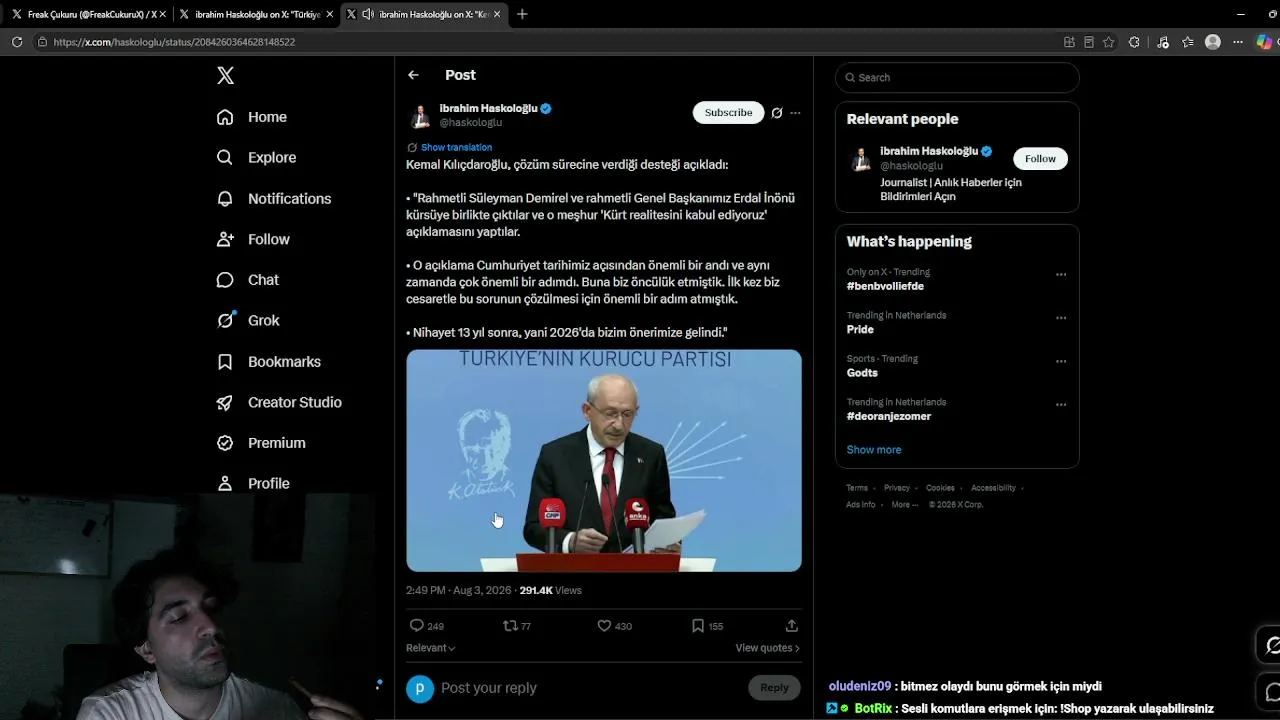Open the X logo home link
This screenshot has width=1280, height=720.
click(x=226, y=76)
